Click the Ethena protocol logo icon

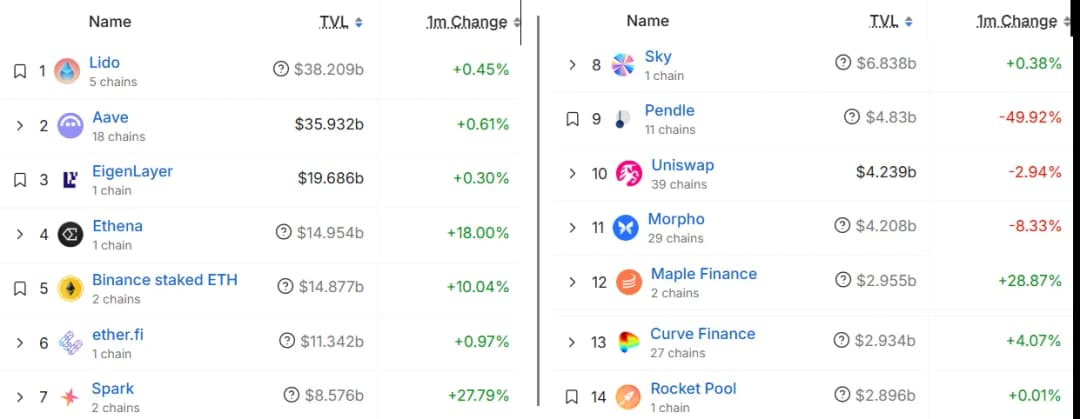(69, 235)
